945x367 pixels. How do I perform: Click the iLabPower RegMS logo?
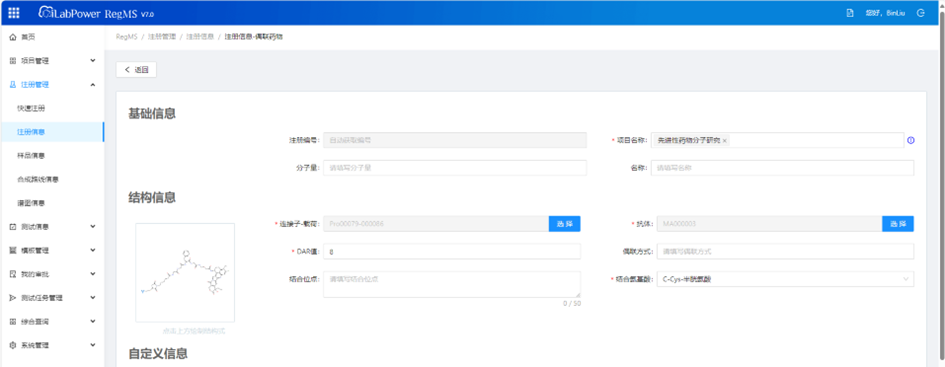[96, 13]
